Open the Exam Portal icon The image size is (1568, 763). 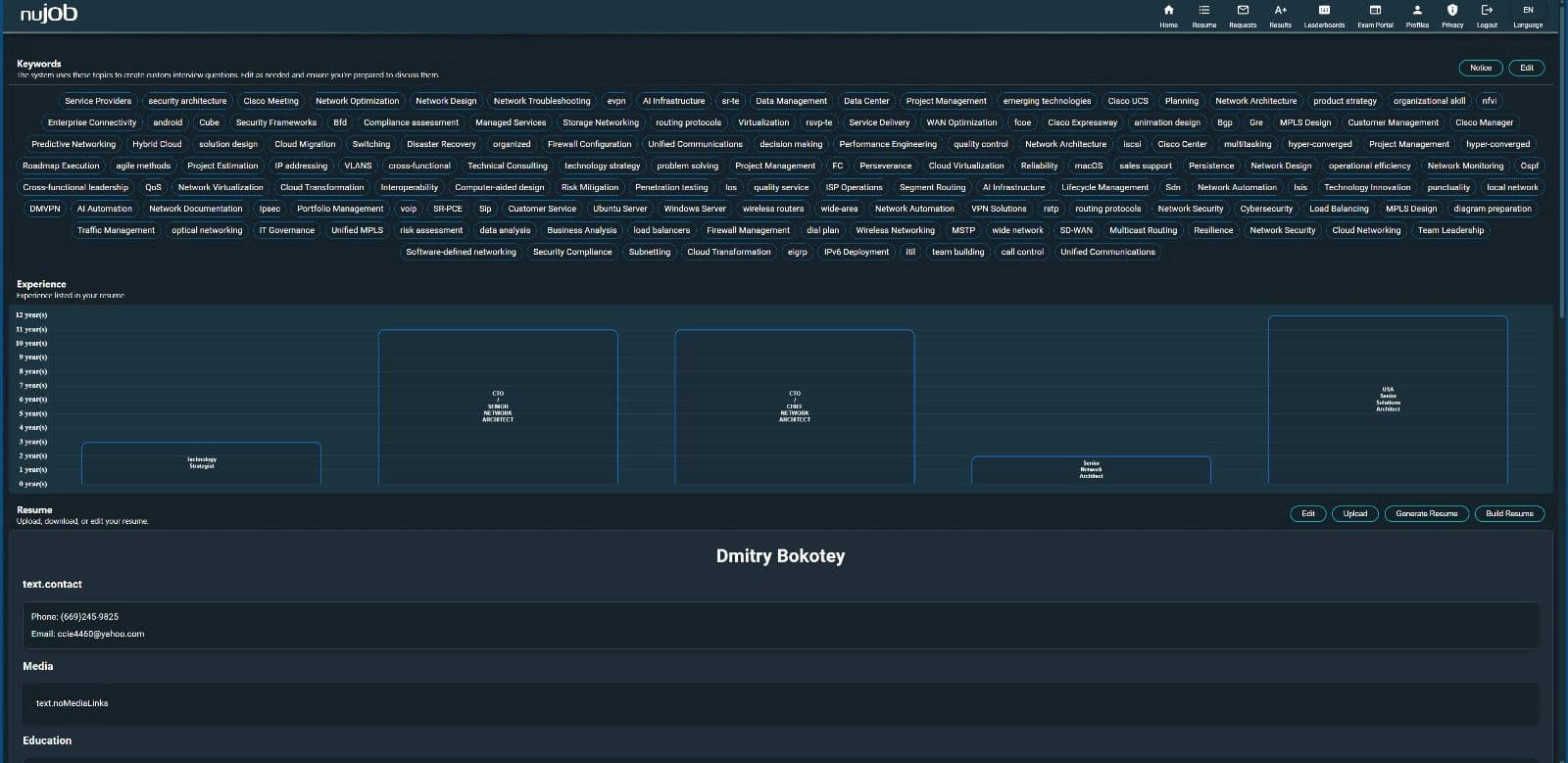(1375, 11)
